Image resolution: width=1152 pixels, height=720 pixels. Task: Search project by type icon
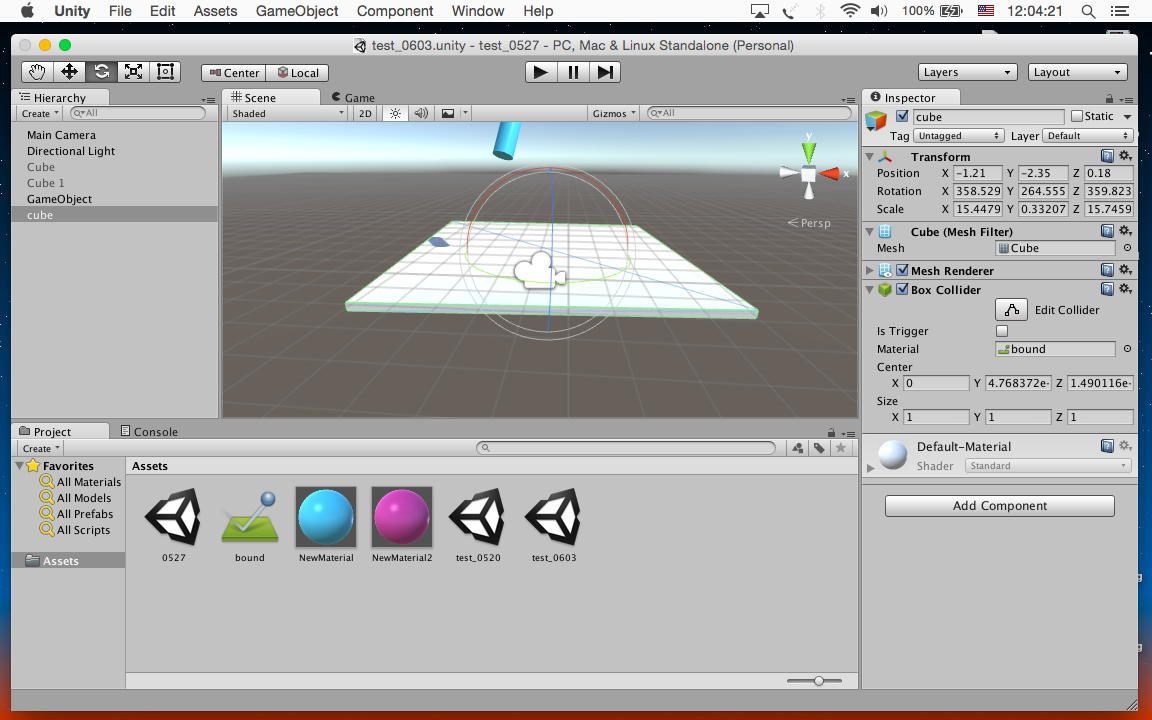point(797,448)
